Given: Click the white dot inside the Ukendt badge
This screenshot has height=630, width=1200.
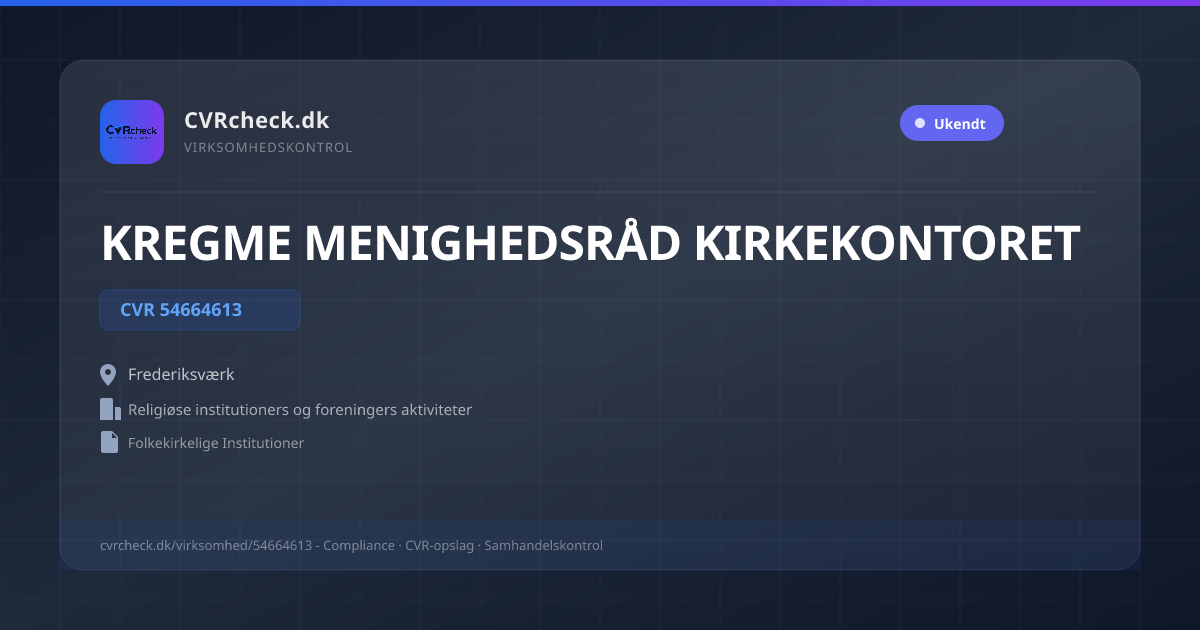Looking at the screenshot, I should [920, 124].
